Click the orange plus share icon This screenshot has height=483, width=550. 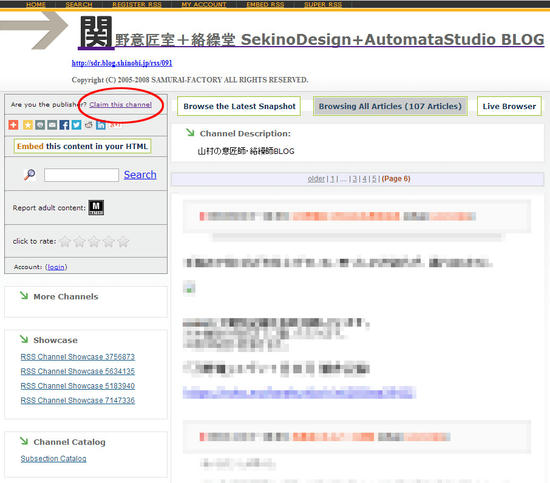13,125
